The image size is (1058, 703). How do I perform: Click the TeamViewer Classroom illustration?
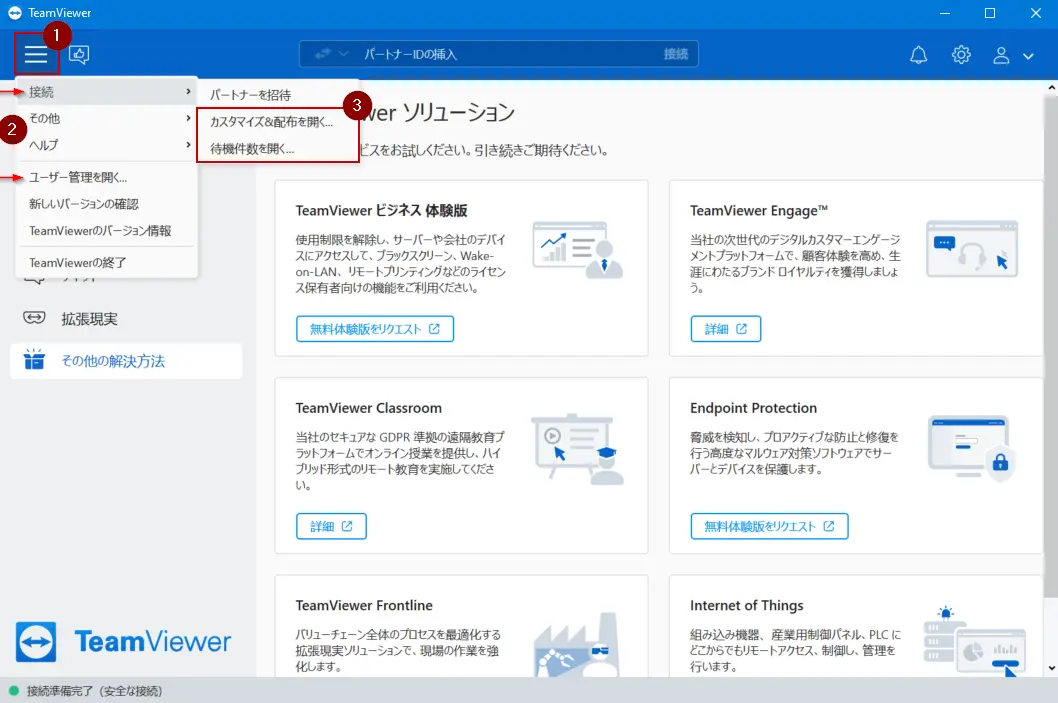(577, 449)
